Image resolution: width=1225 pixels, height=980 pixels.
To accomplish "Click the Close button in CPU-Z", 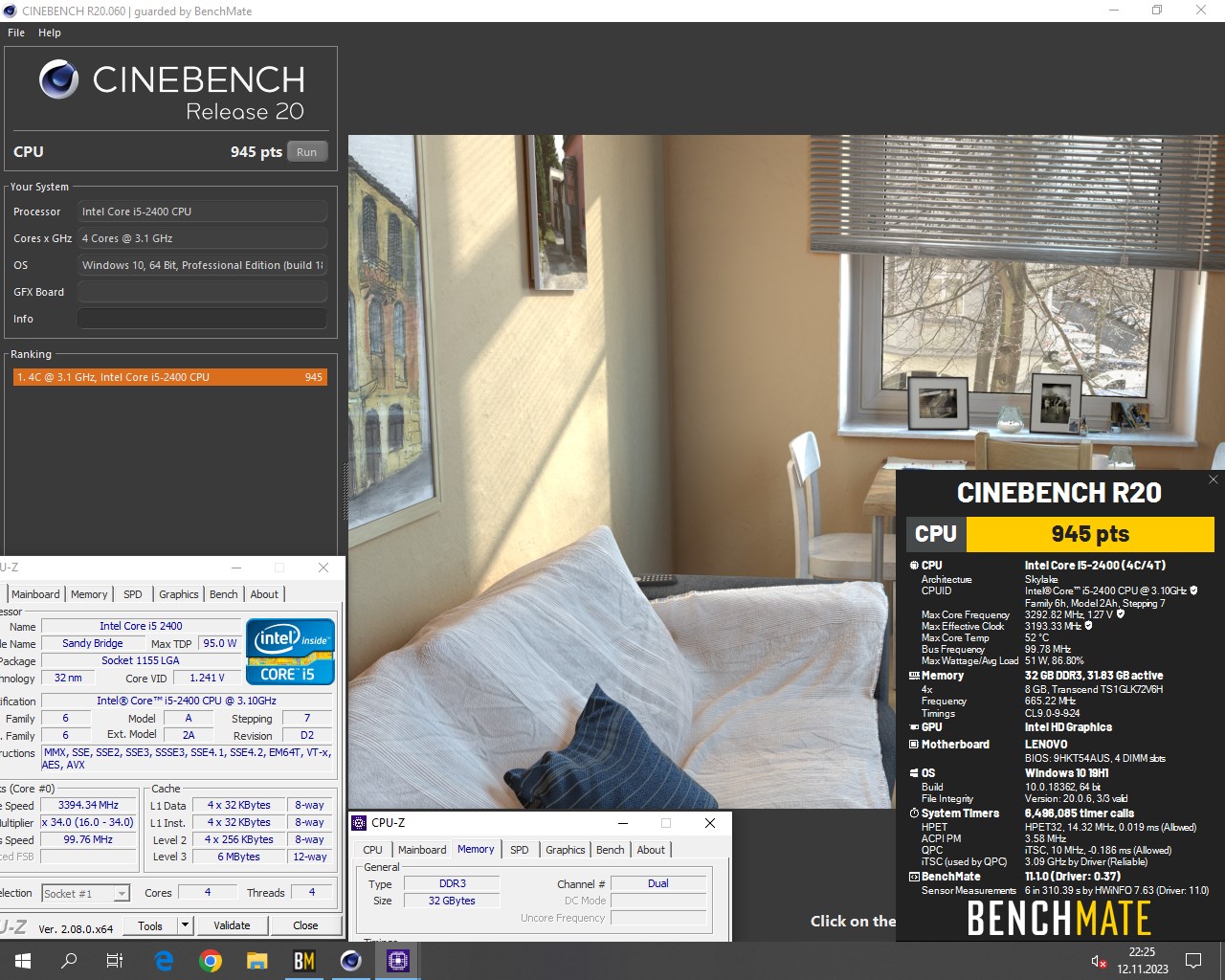I will click(305, 925).
